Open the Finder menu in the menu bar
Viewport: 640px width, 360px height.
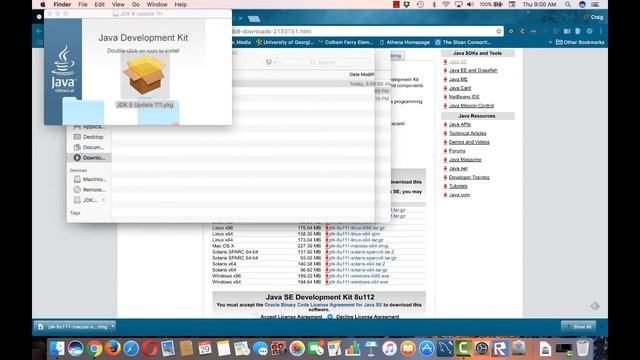tap(62, 4)
